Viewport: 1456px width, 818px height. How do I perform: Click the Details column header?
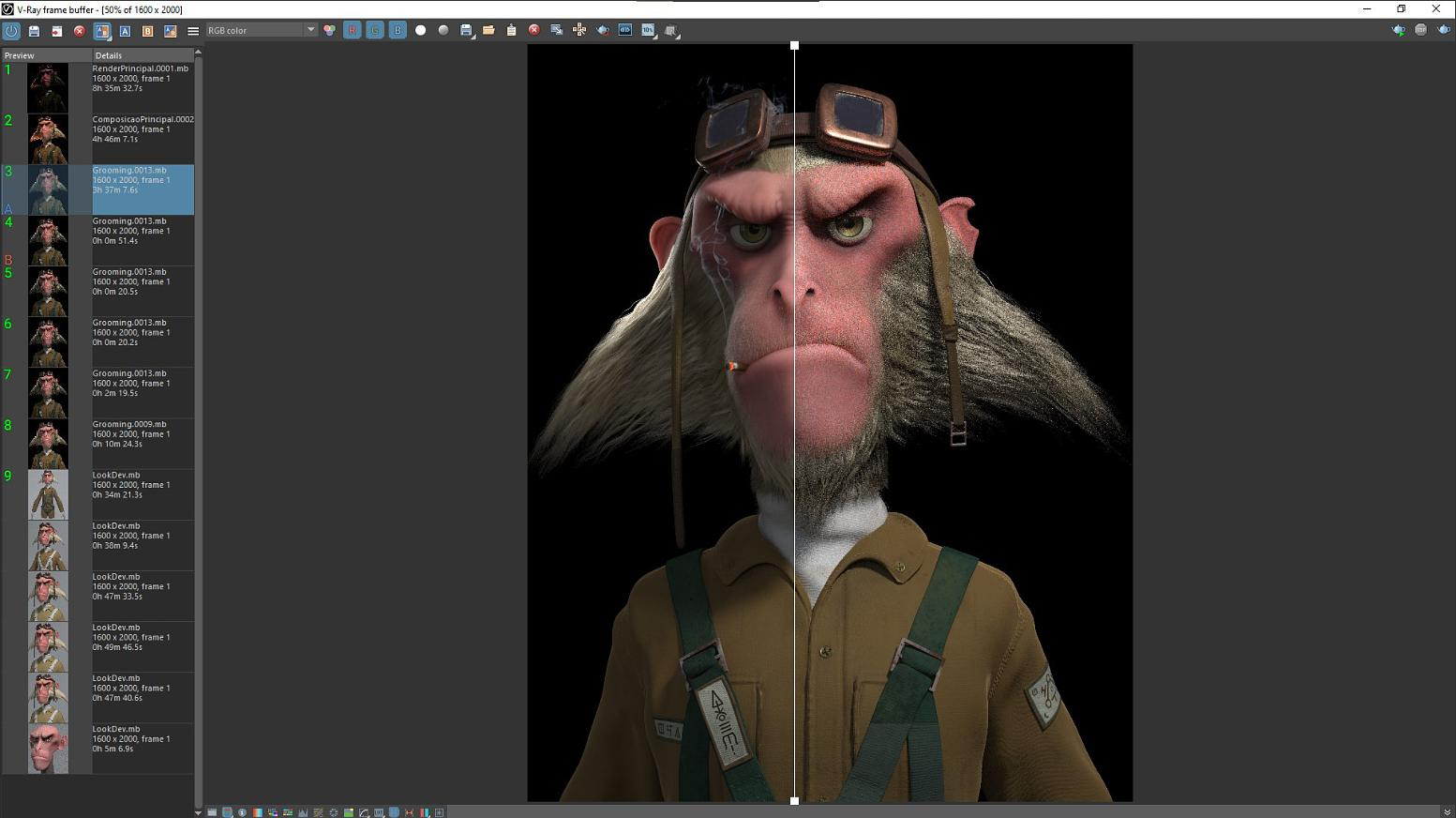tap(143, 55)
